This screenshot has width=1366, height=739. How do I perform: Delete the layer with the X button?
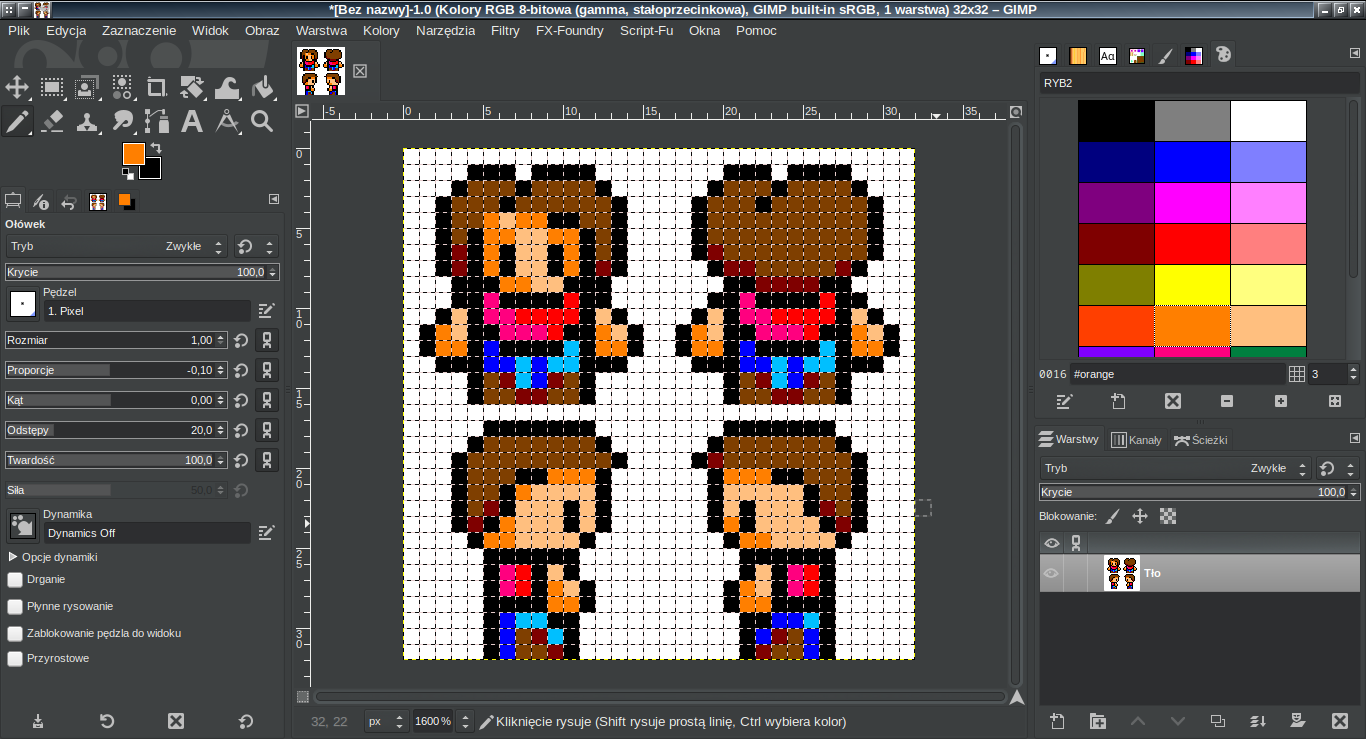click(1340, 721)
